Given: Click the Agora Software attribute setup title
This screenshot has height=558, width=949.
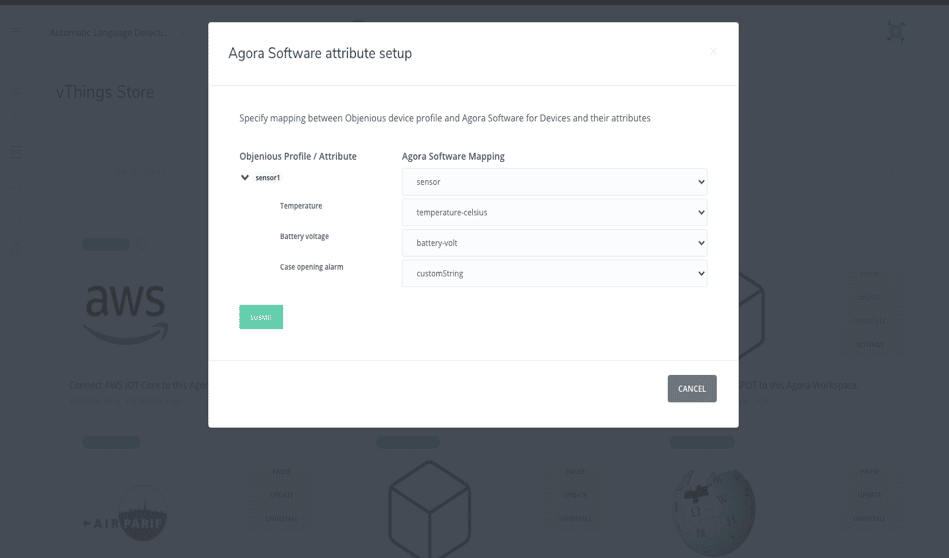Looking at the screenshot, I should point(320,53).
